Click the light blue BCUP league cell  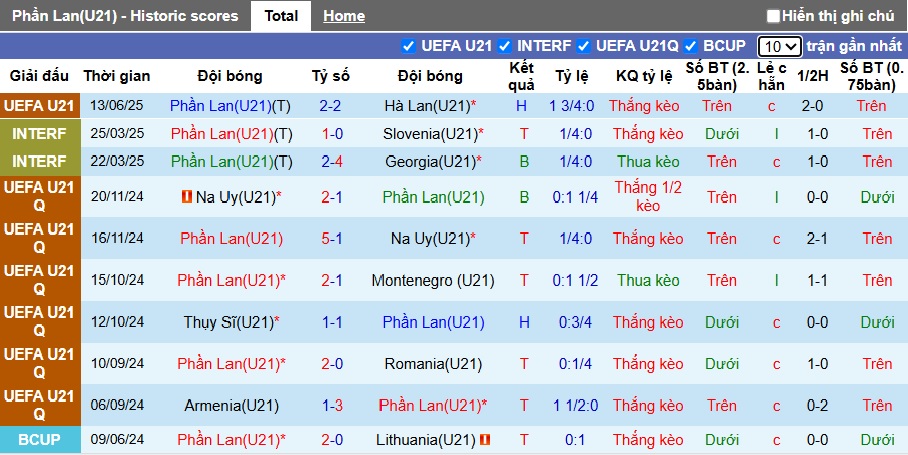(39, 439)
